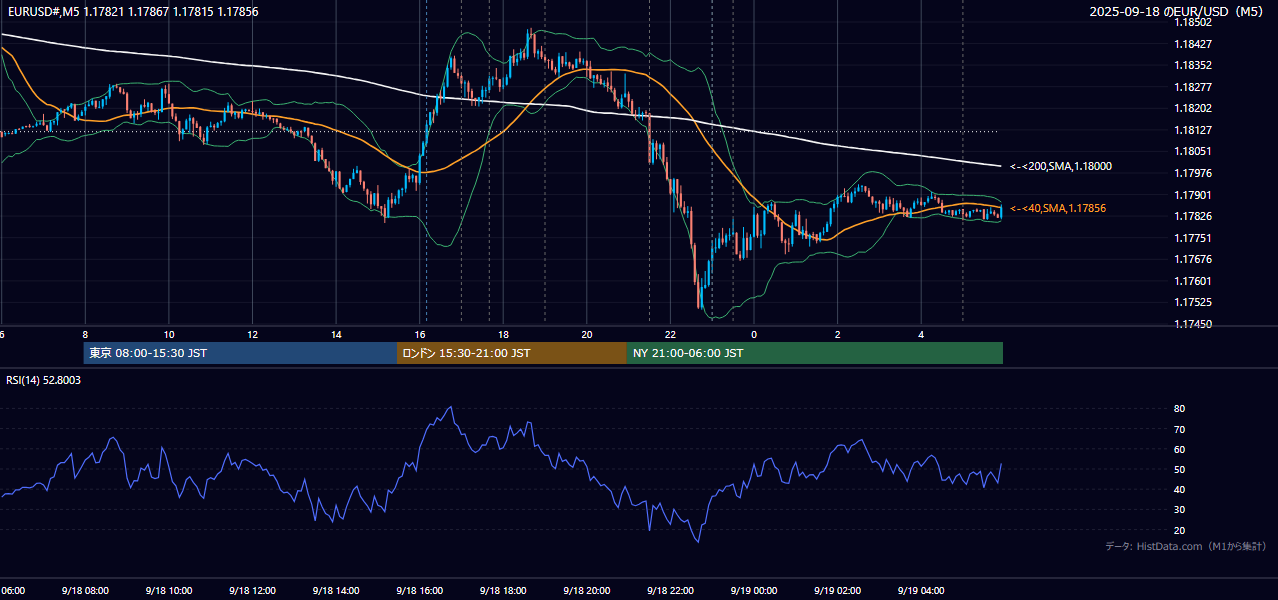This screenshot has width=1278, height=600.
Task: Click the 9/18 22:00 date label
Action: (670, 590)
